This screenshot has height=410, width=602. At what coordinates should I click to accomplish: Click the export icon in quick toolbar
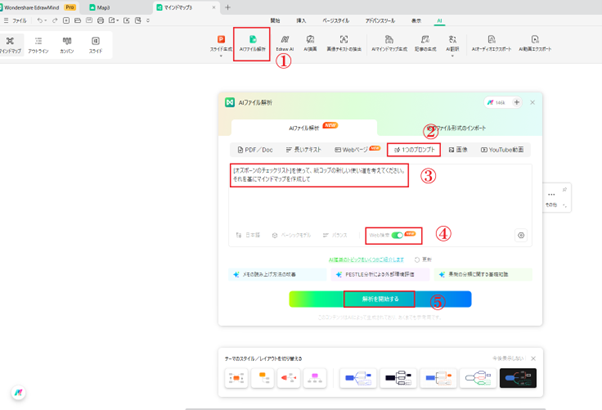point(112,20)
